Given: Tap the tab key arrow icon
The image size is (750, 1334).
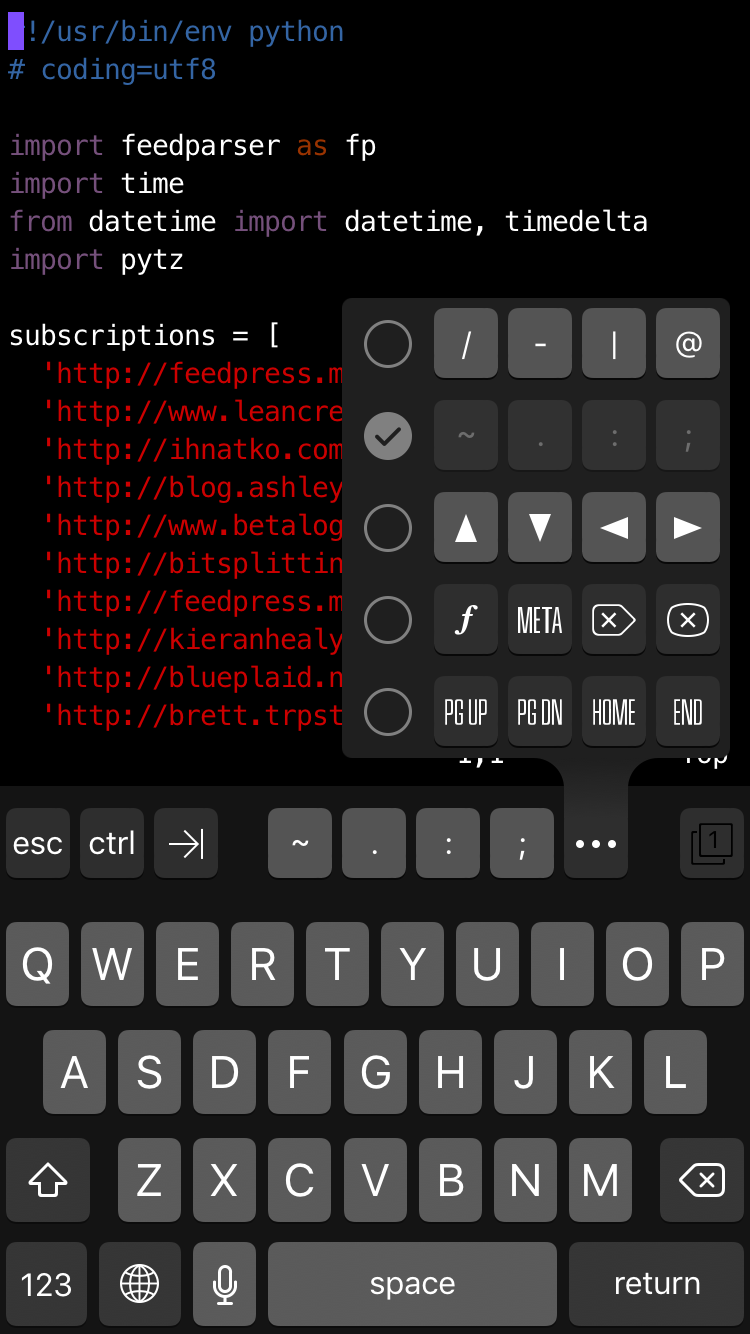Looking at the screenshot, I should point(186,843).
